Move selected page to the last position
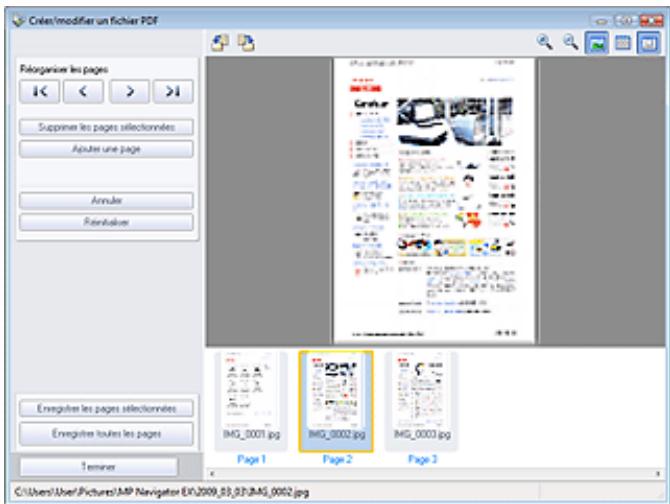 click(x=173, y=91)
